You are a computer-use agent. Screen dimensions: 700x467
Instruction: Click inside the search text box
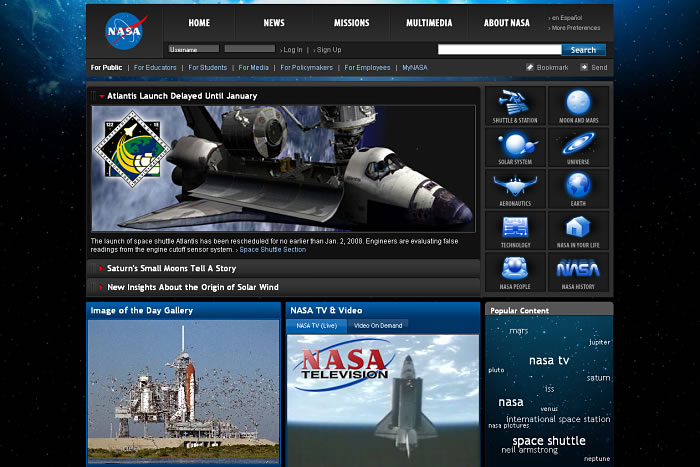499,50
